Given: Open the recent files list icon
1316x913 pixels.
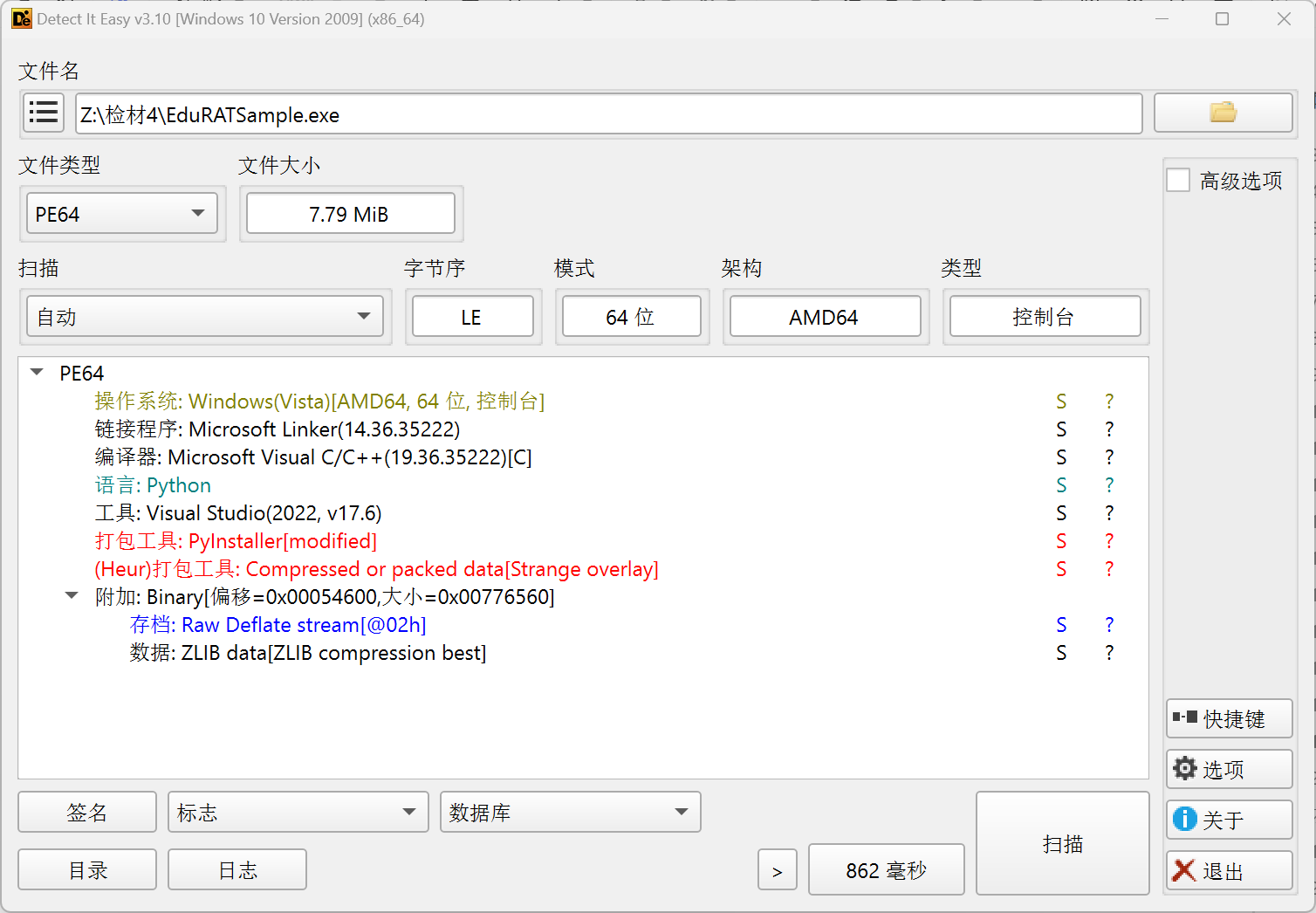Looking at the screenshot, I should (x=44, y=113).
